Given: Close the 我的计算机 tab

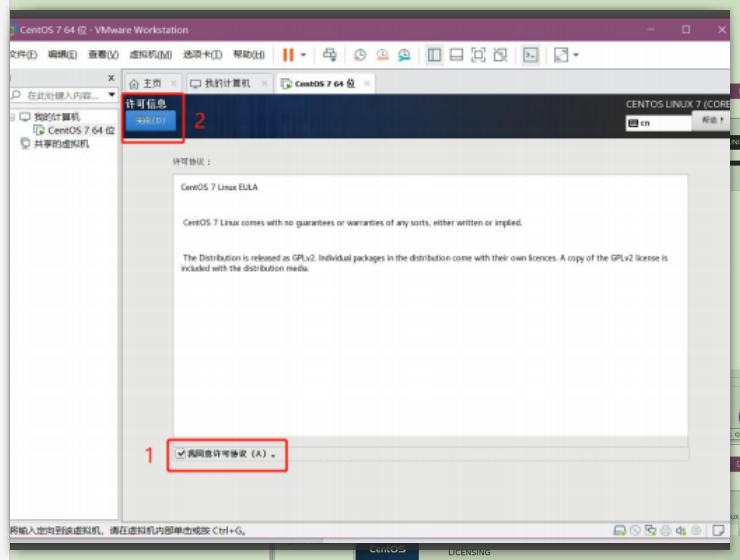Looking at the screenshot, I should pos(264,84).
